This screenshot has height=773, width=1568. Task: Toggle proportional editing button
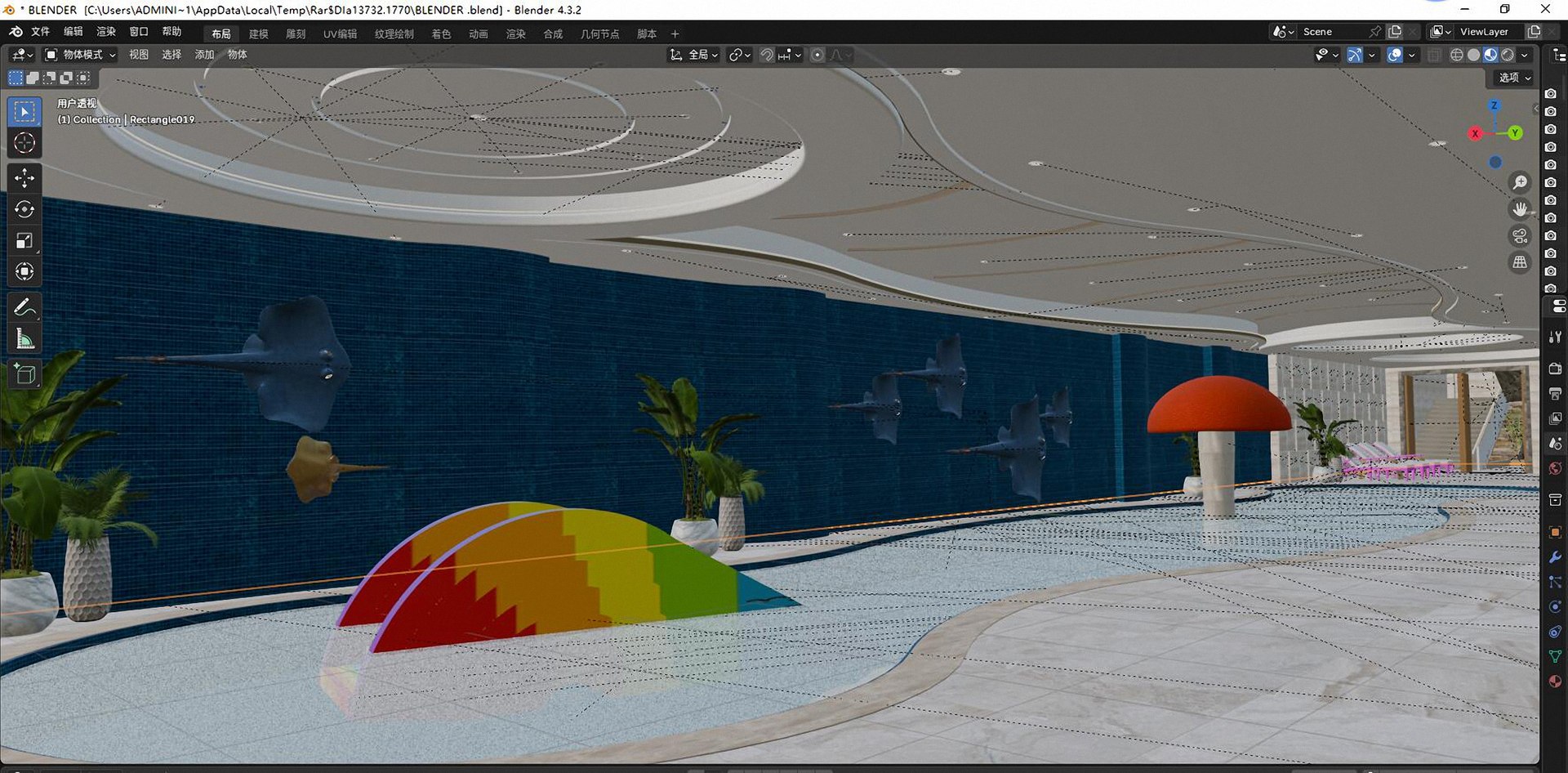(x=817, y=55)
